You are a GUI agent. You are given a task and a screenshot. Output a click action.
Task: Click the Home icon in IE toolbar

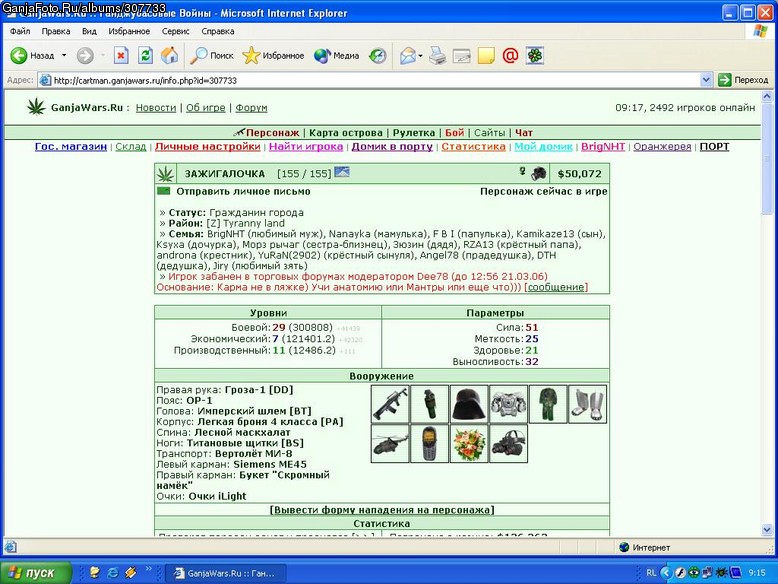point(169,55)
